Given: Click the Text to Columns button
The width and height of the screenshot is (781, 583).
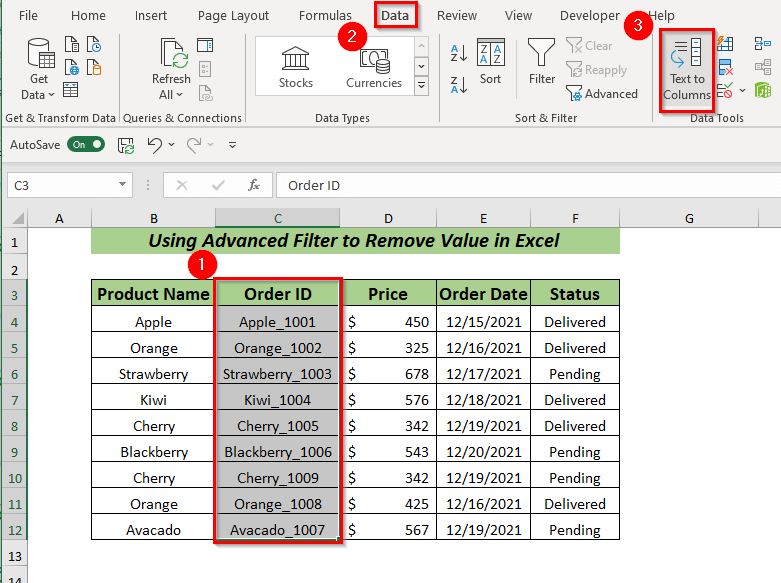Looking at the screenshot, I should [687, 70].
